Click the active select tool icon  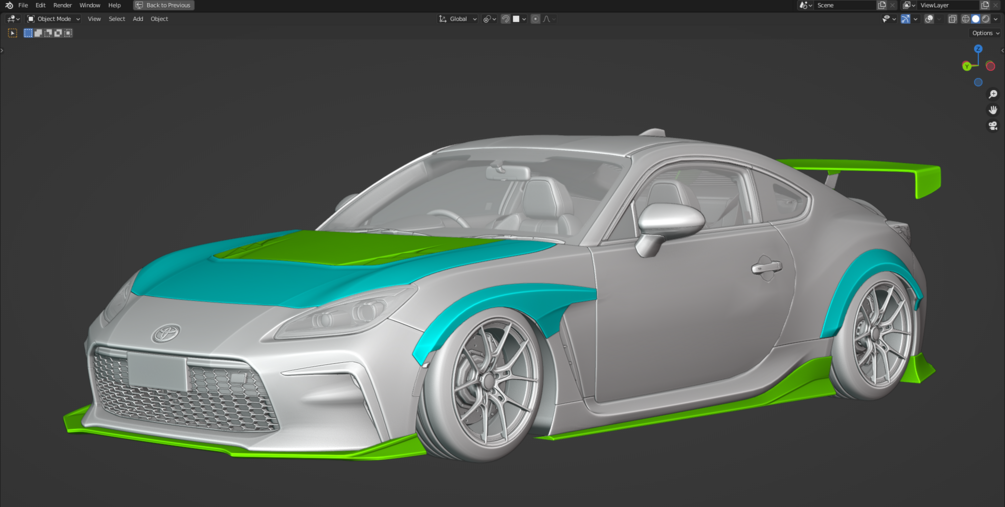[x=12, y=33]
